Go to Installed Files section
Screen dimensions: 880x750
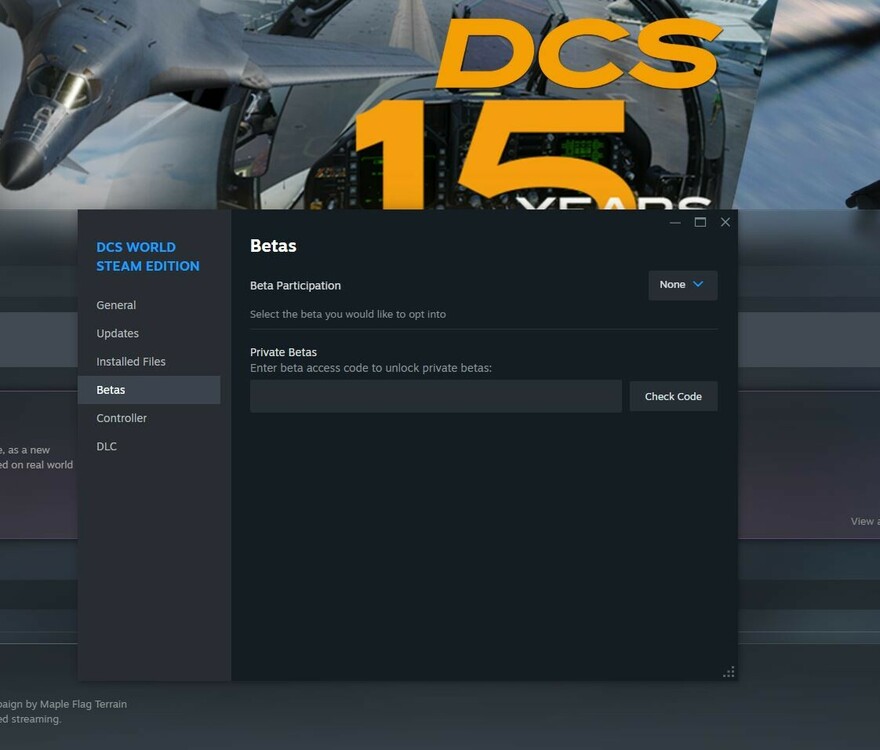point(131,362)
